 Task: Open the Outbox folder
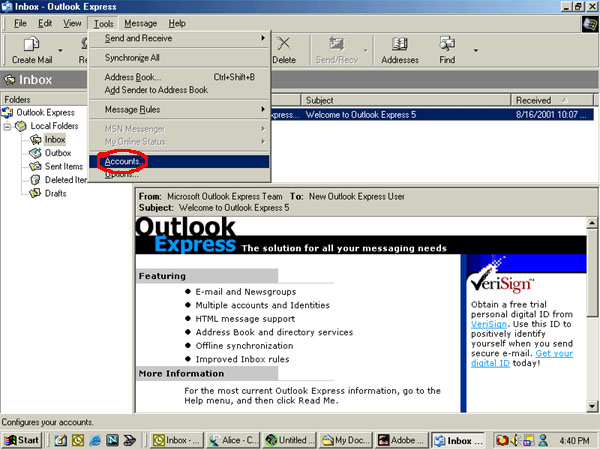(x=58, y=153)
